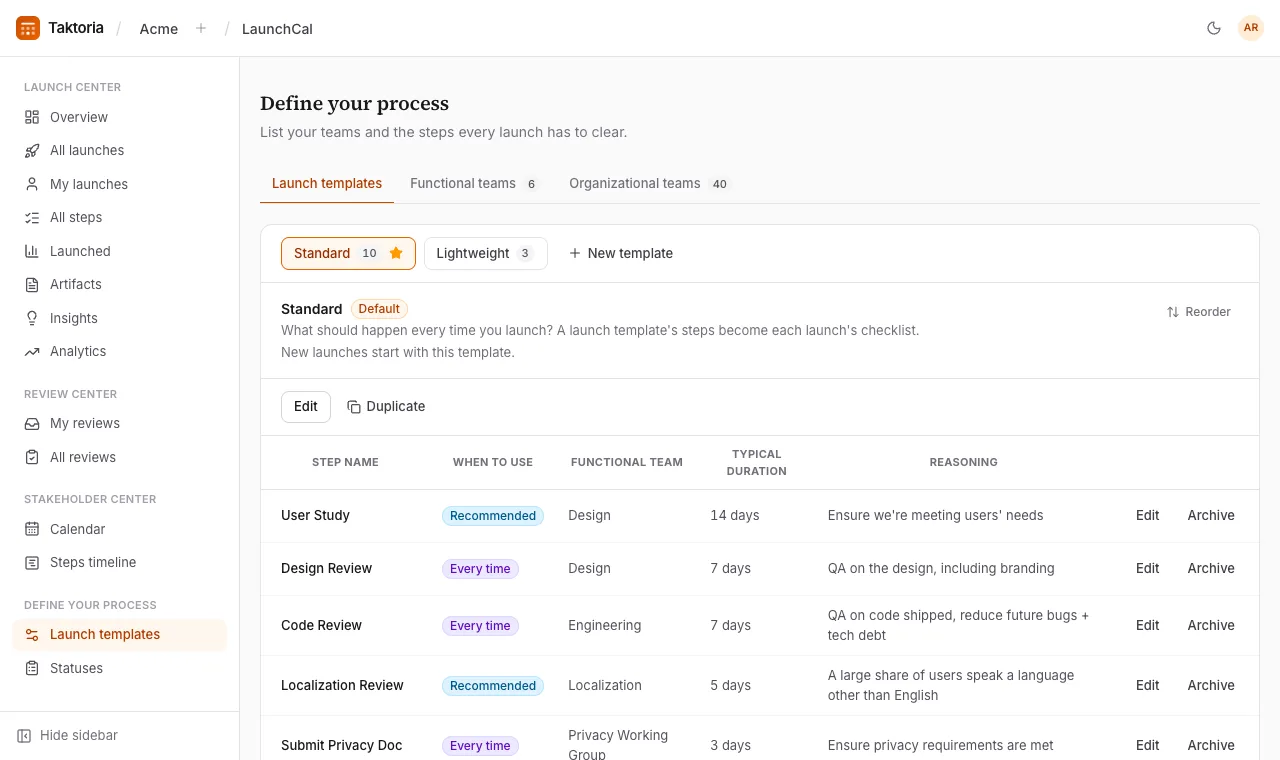1280x760 pixels.
Task: Click the Default badge beside Standard
Action: [x=379, y=309]
